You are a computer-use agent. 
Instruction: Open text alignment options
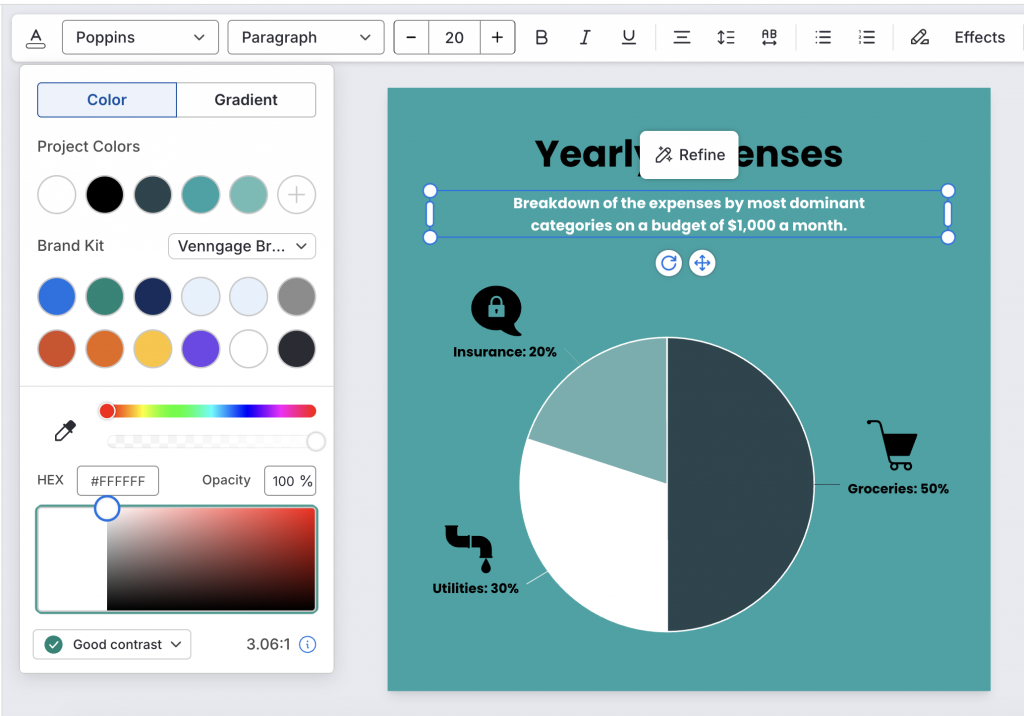pos(682,37)
